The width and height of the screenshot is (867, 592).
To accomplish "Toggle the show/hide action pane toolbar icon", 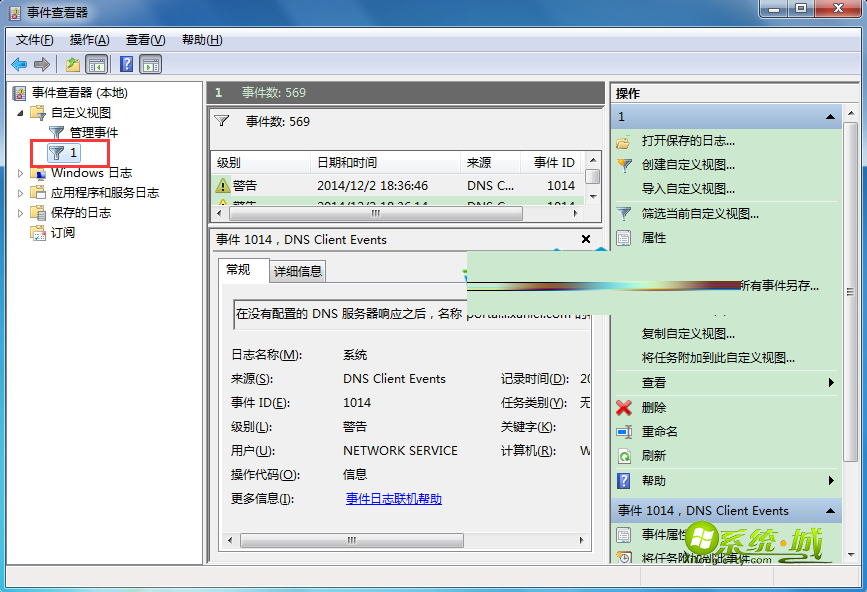I will [151, 64].
